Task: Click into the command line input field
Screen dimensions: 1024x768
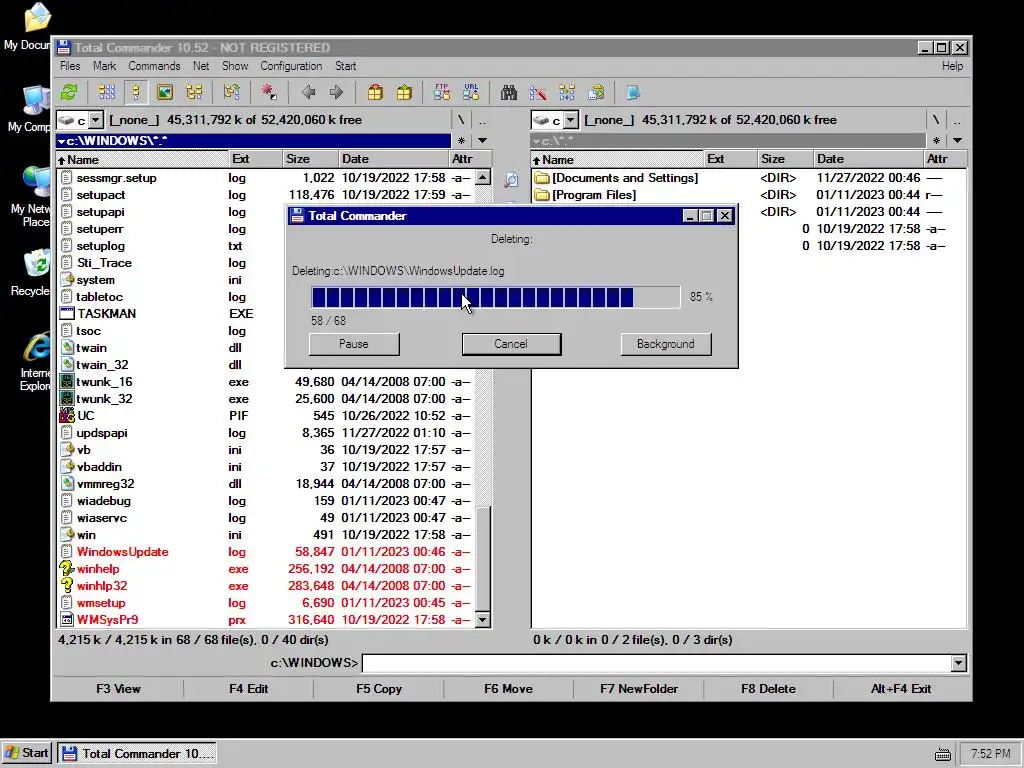Action: (656, 663)
